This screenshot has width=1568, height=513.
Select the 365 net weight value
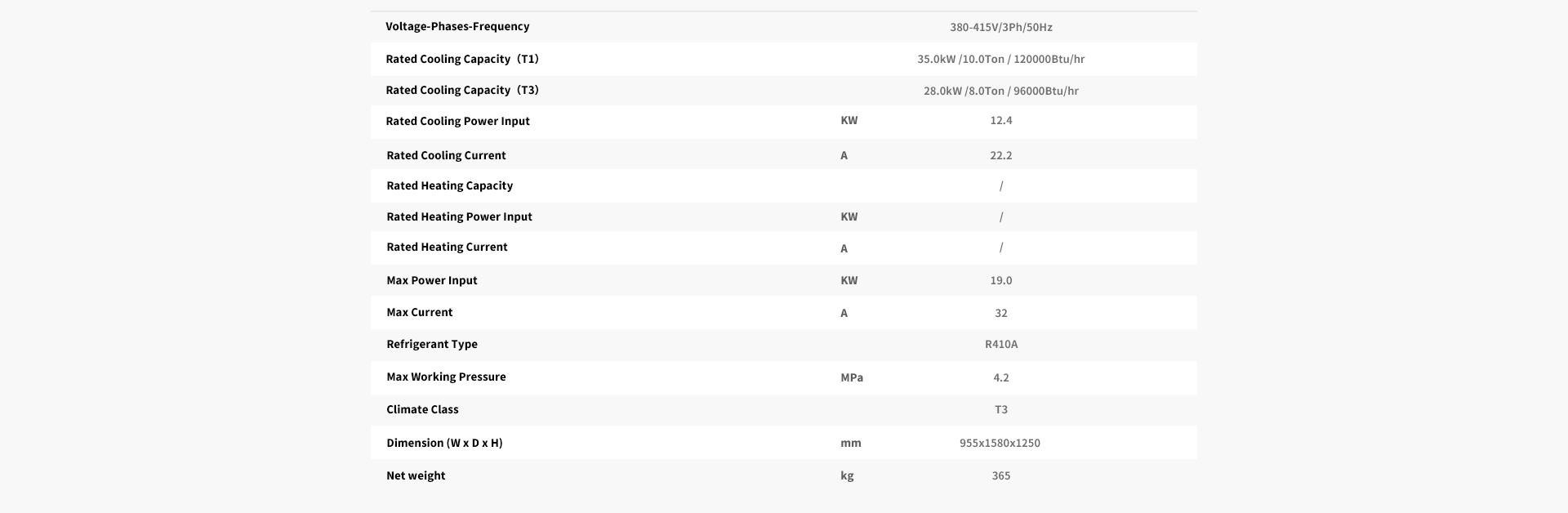tap(1001, 475)
